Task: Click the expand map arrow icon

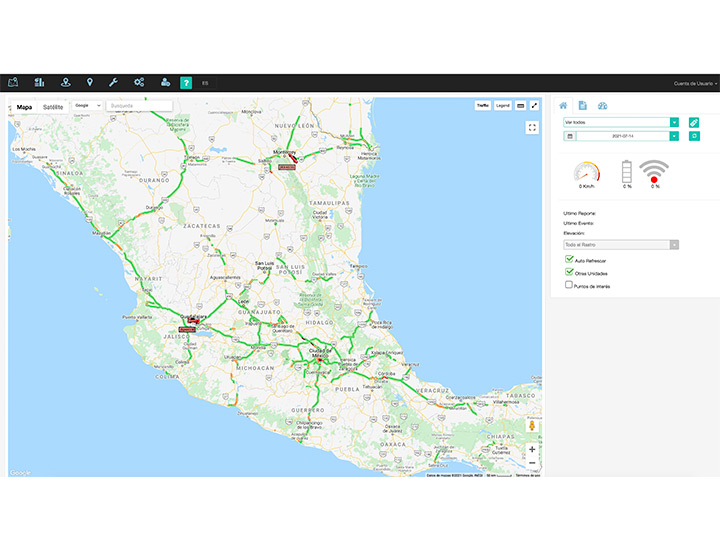Action: [x=534, y=106]
